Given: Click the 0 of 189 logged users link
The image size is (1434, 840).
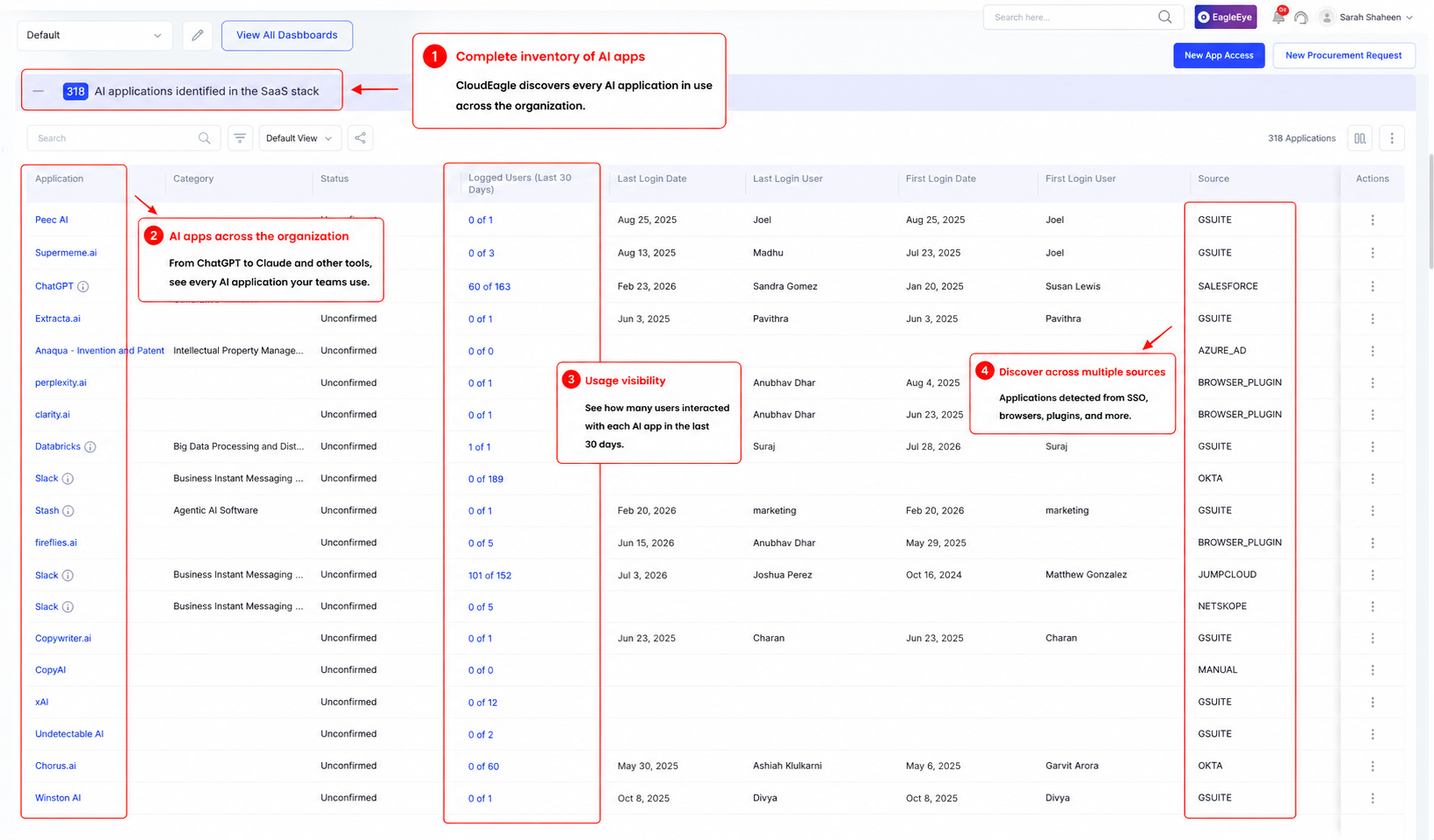Looking at the screenshot, I should point(486,479).
